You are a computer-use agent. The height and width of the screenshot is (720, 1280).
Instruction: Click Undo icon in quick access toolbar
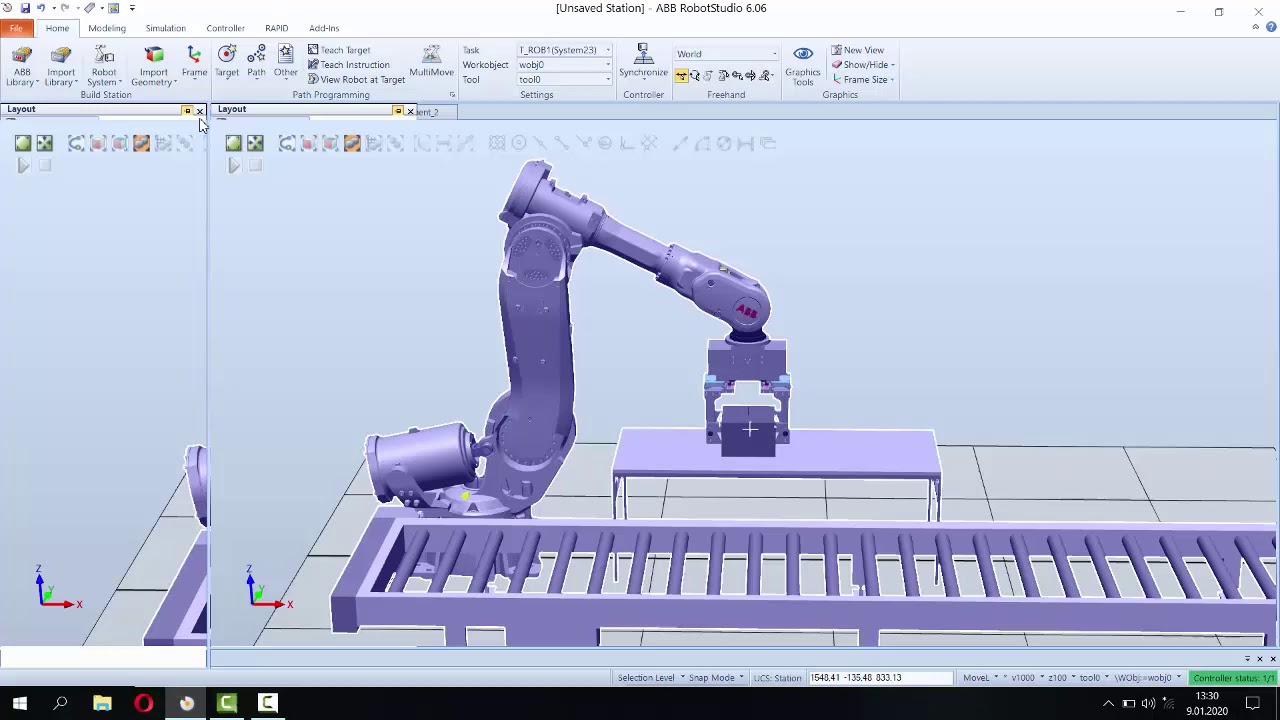(42, 8)
